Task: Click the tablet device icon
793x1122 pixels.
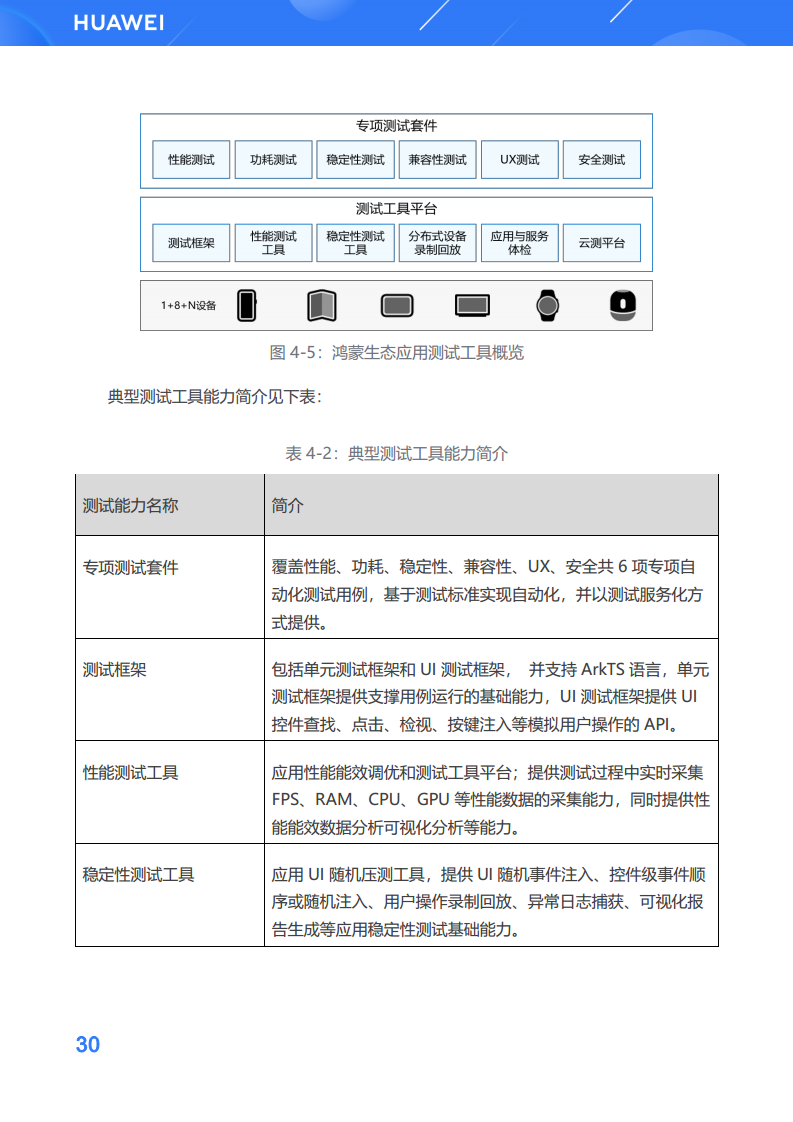Action: tap(397, 306)
